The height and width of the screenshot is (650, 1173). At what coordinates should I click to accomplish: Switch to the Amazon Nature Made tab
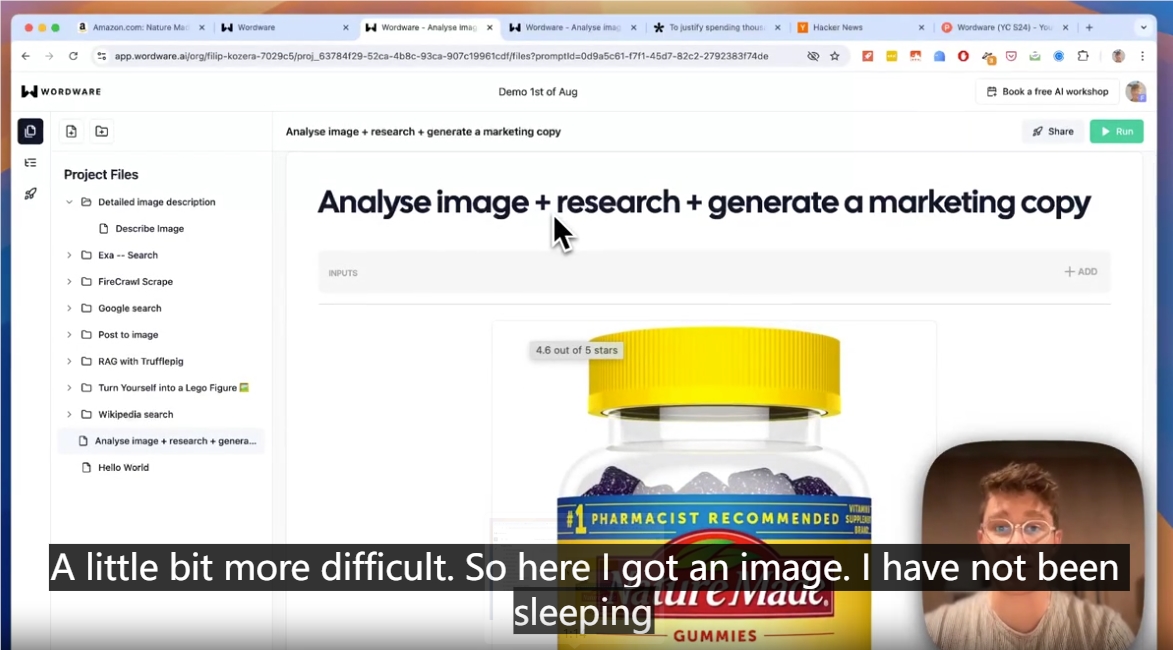(140, 28)
